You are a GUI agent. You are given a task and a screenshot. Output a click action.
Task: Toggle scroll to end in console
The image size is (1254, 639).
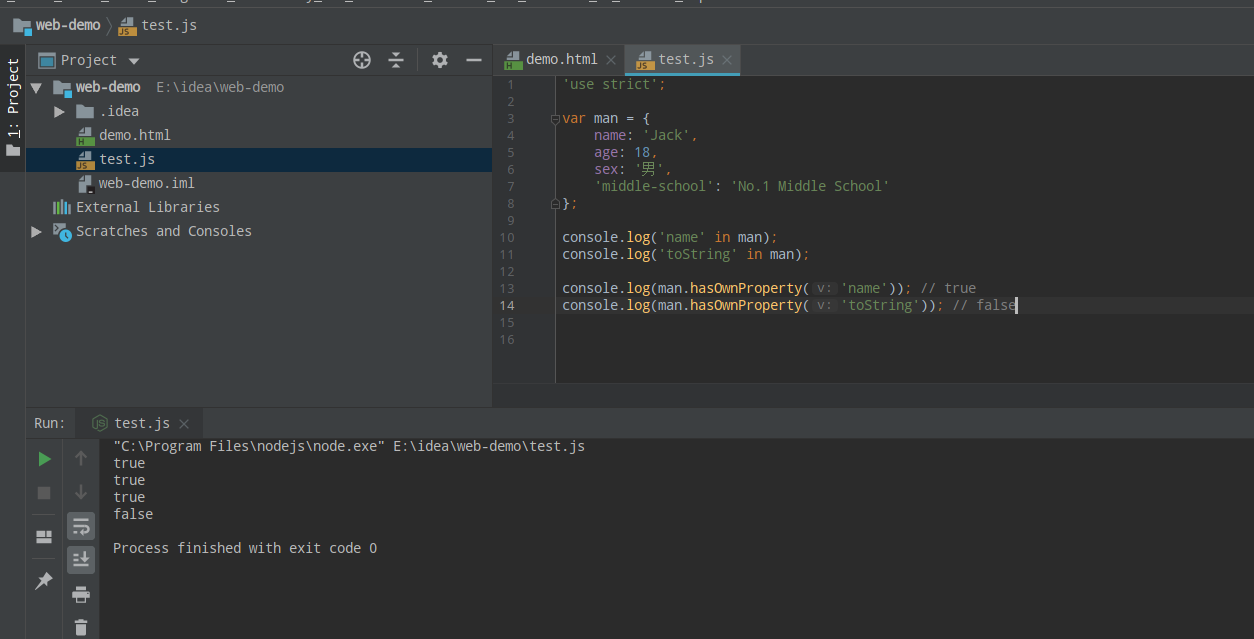click(x=81, y=559)
